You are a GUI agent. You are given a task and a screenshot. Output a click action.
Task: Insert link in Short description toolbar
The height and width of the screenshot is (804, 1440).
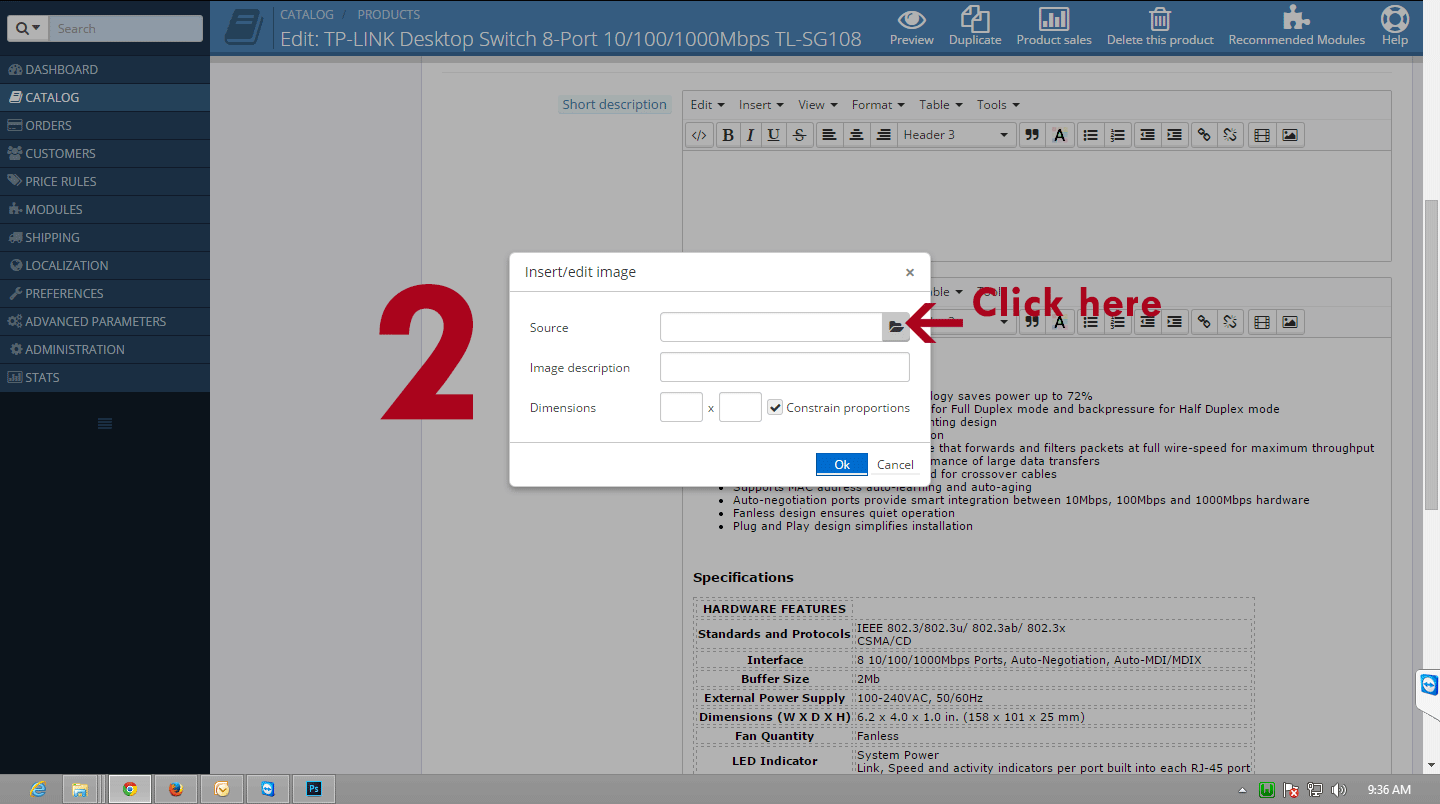click(x=1204, y=135)
